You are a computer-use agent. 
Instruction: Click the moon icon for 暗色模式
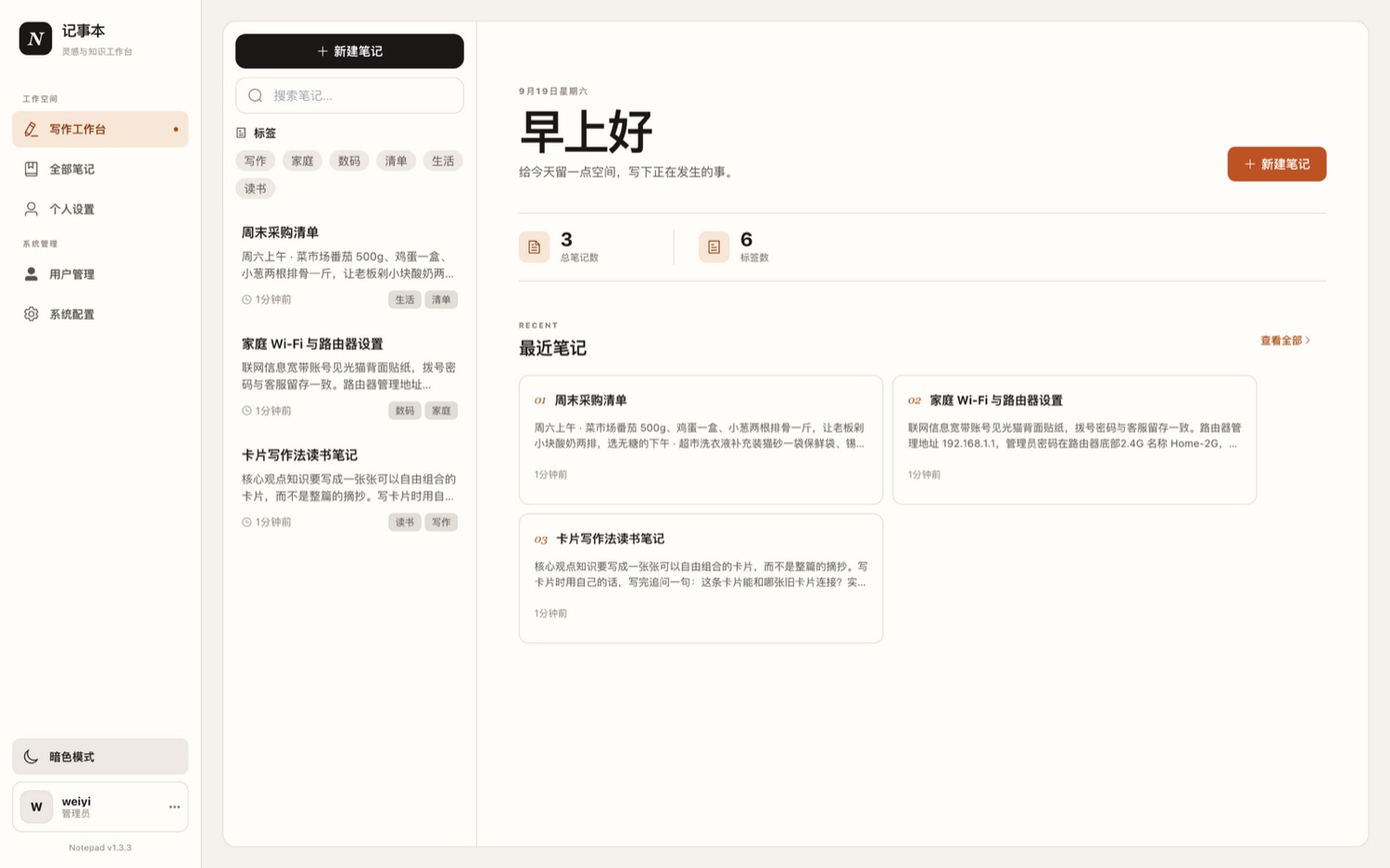pyautogui.click(x=32, y=756)
